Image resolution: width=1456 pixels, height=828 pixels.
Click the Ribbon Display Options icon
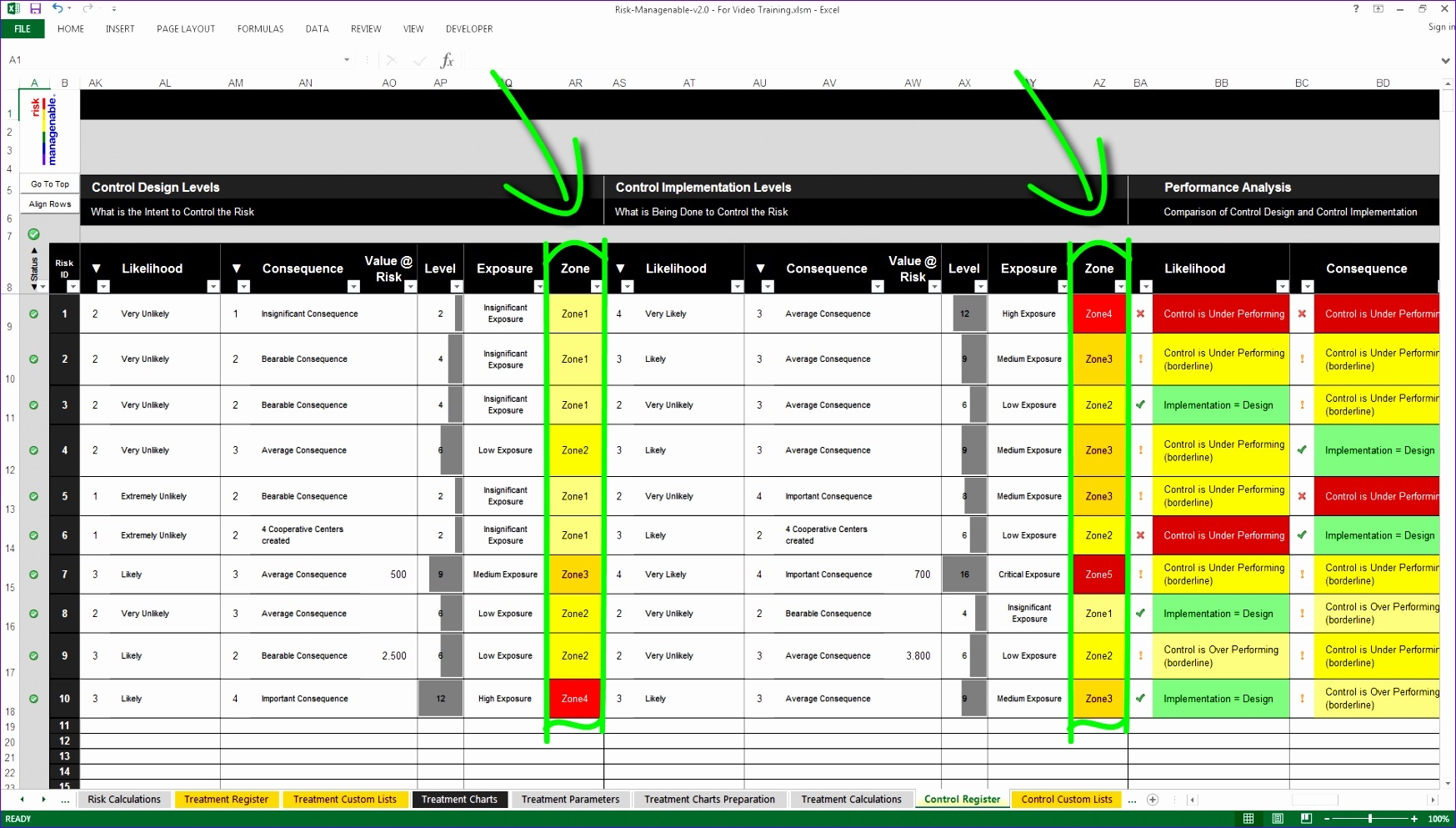pos(1377,9)
